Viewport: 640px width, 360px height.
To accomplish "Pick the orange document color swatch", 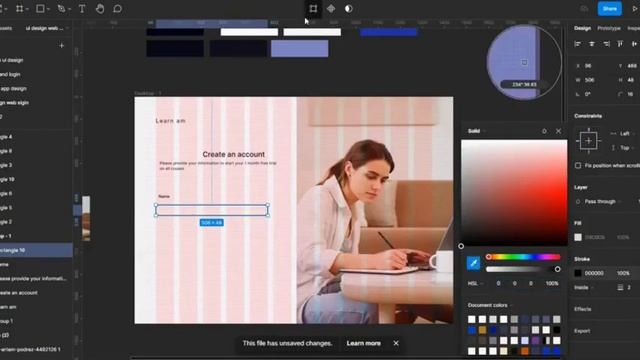I will pos(525,351).
